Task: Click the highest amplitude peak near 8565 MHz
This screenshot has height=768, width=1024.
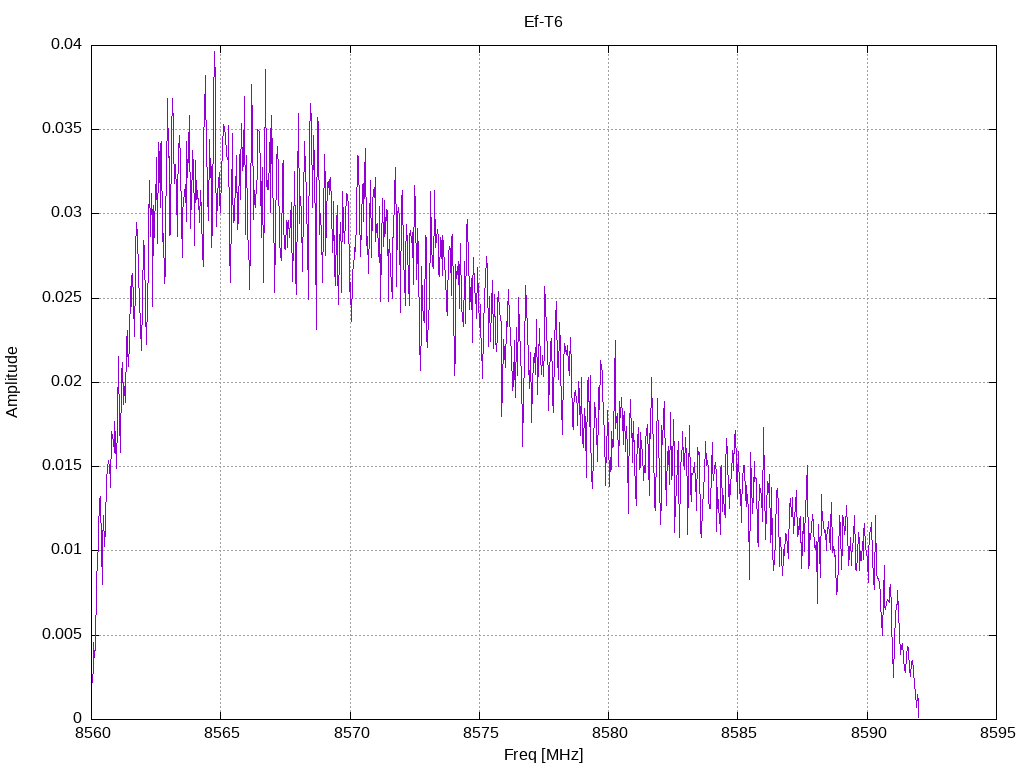Action: click(214, 52)
